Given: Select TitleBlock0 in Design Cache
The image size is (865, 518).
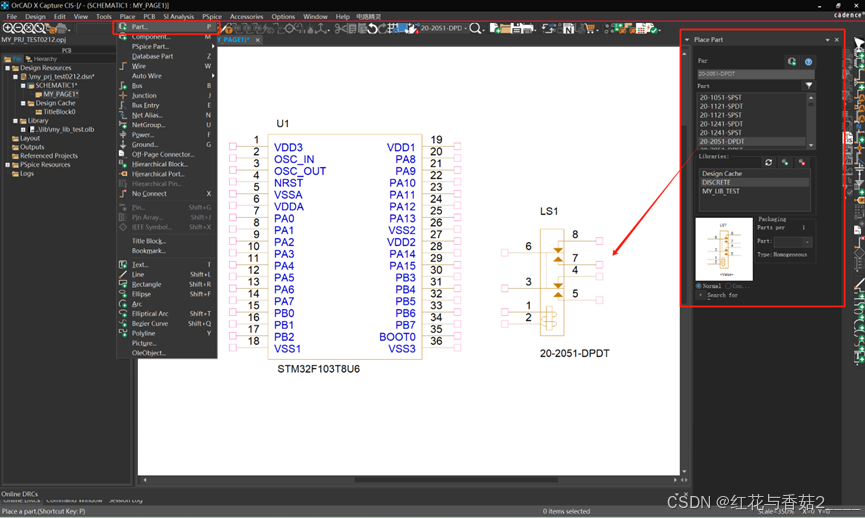Looking at the screenshot, I should pos(59,112).
